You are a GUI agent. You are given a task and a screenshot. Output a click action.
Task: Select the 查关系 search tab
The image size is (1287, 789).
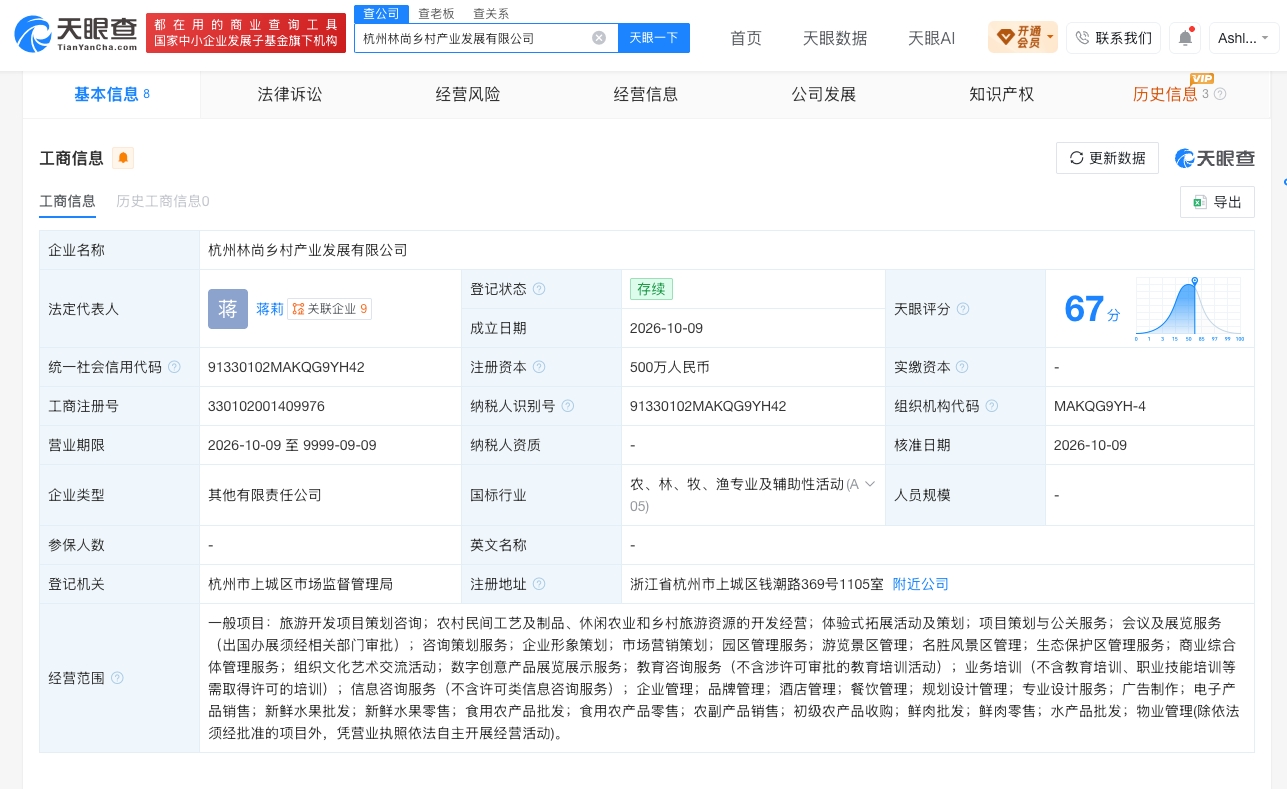[x=491, y=13]
